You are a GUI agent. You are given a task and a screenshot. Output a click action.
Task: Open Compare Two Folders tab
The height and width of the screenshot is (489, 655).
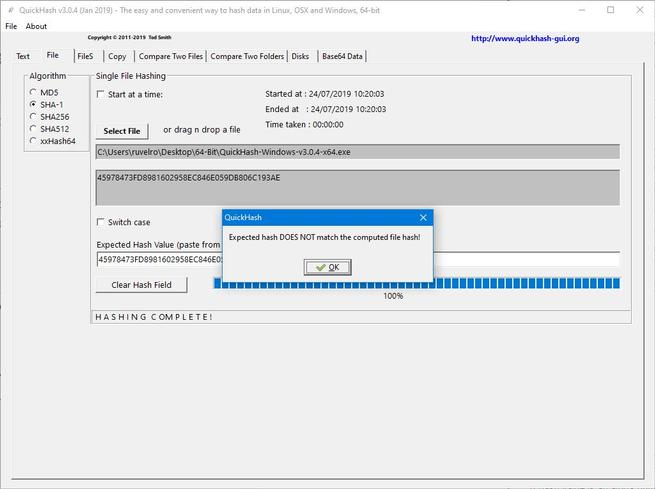[247, 56]
